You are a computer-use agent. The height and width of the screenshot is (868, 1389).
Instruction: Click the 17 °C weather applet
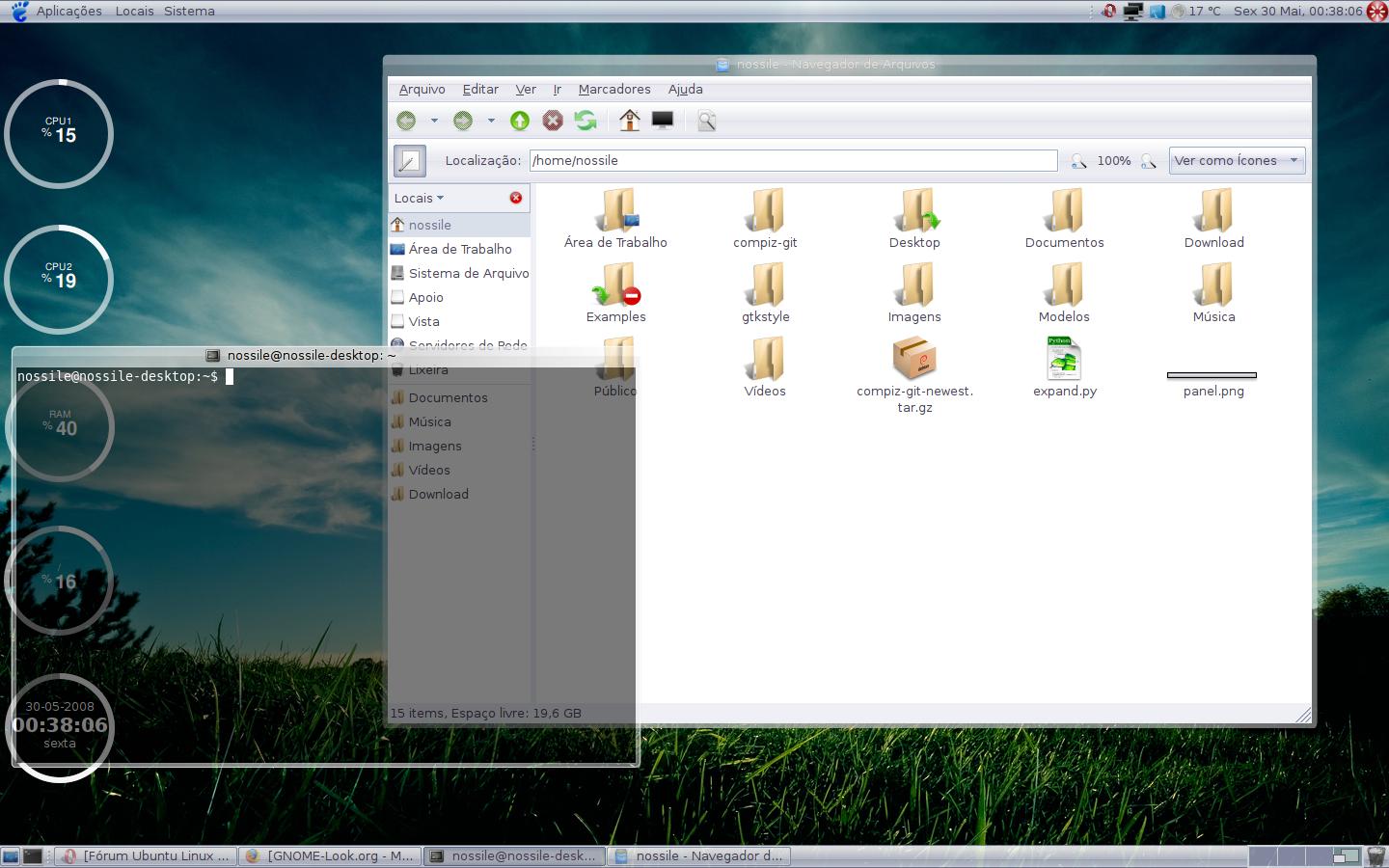1194,12
